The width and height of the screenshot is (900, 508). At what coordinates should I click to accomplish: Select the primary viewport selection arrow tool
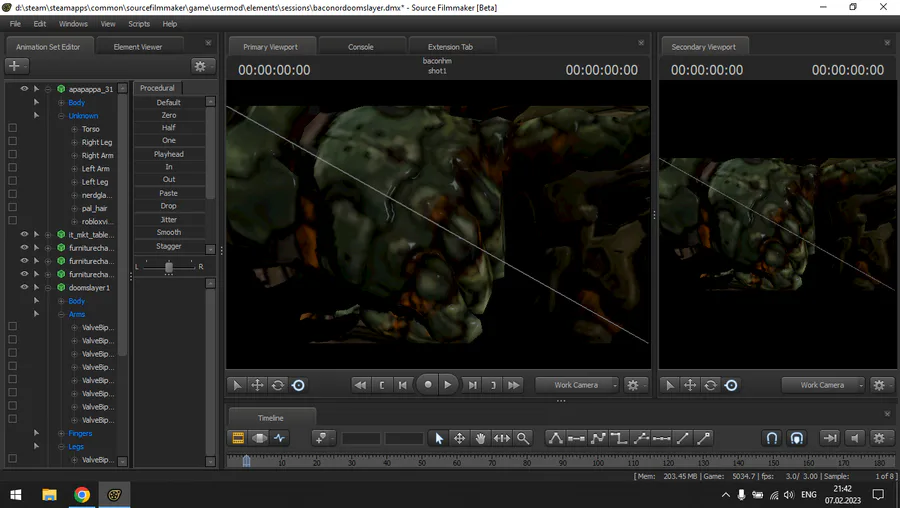click(x=237, y=385)
